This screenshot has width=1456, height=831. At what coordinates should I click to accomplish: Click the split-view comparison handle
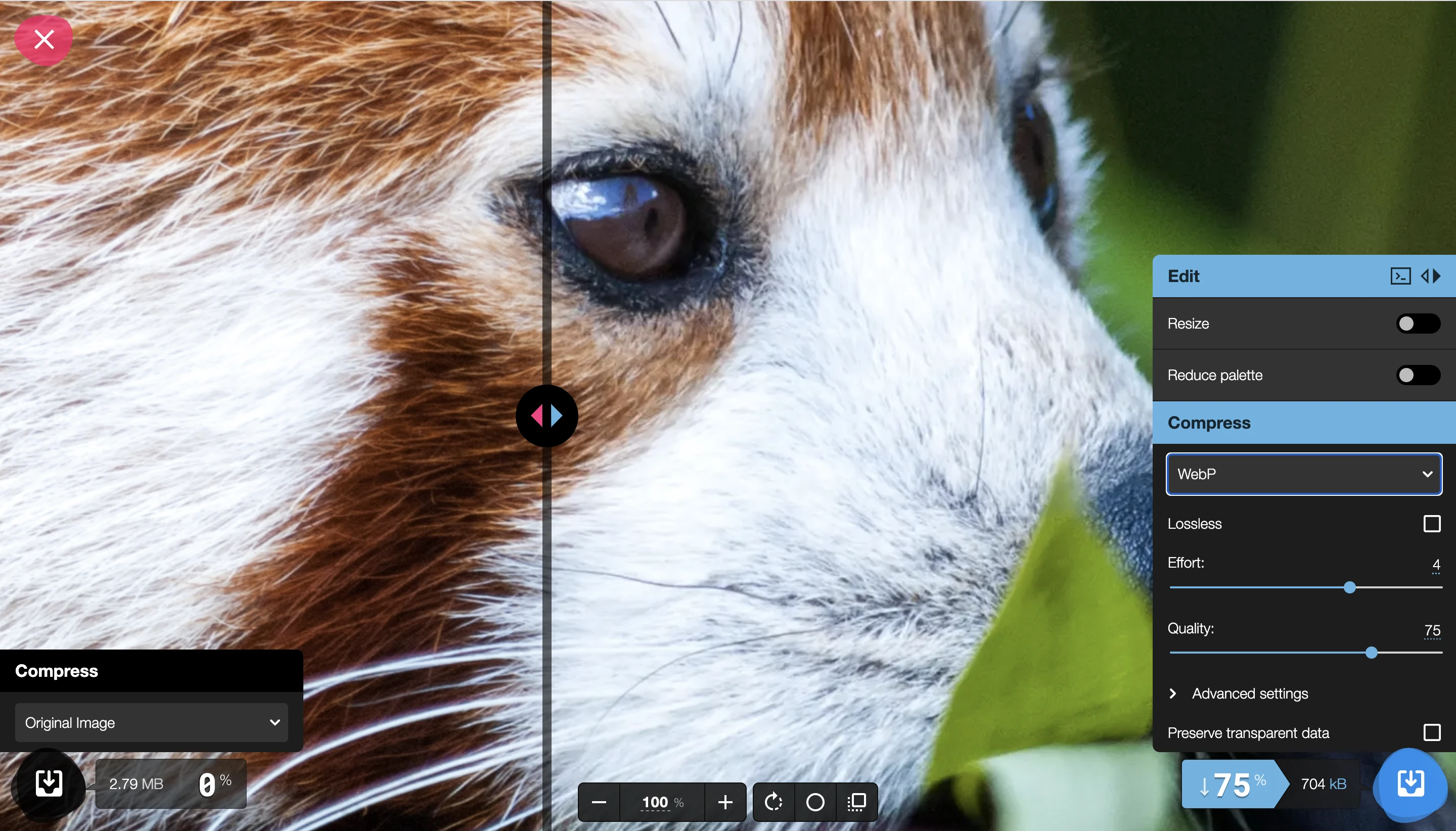coord(547,415)
